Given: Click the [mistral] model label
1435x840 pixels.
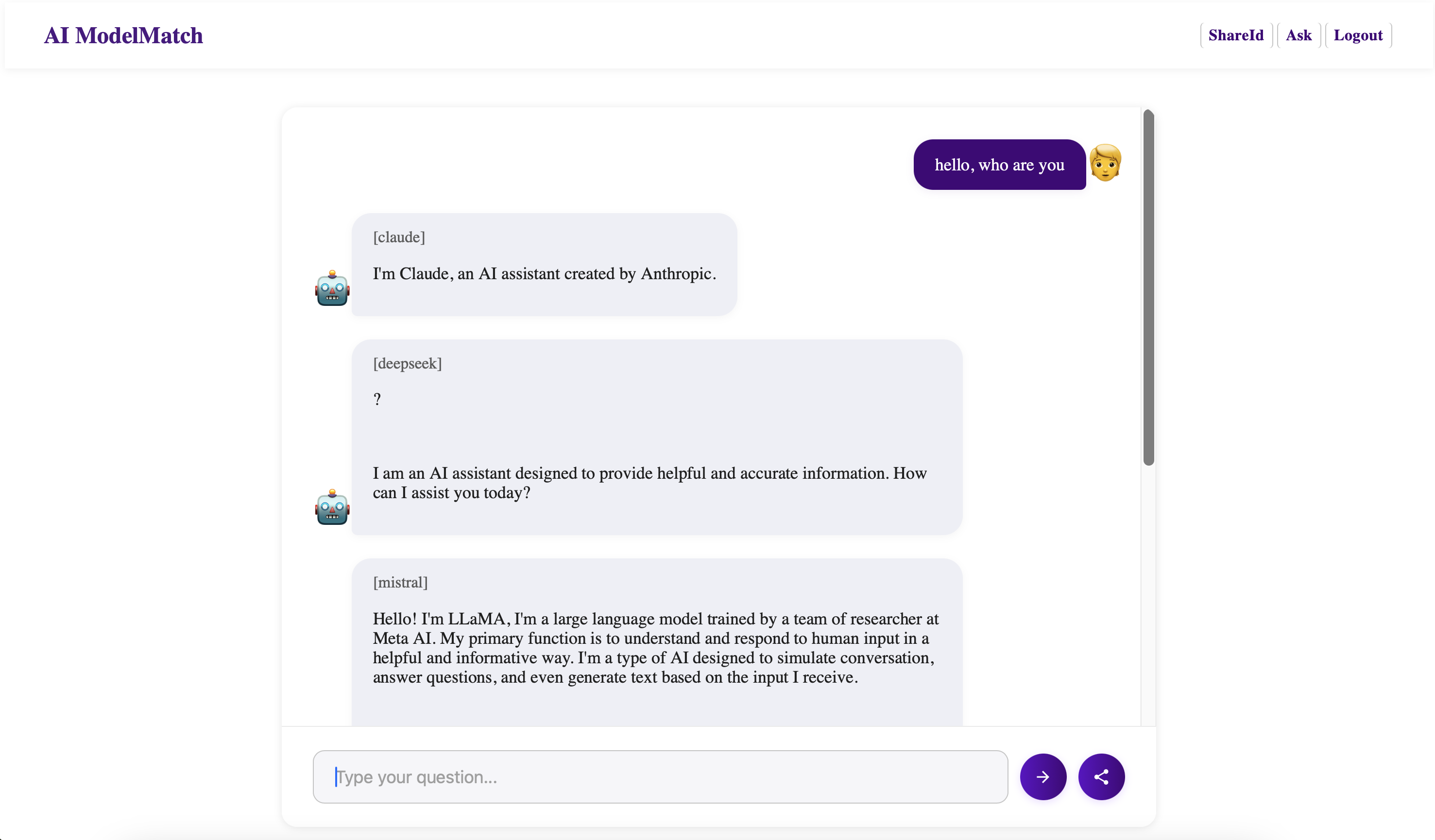Looking at the screenshot, I should [x=400, y=583].
